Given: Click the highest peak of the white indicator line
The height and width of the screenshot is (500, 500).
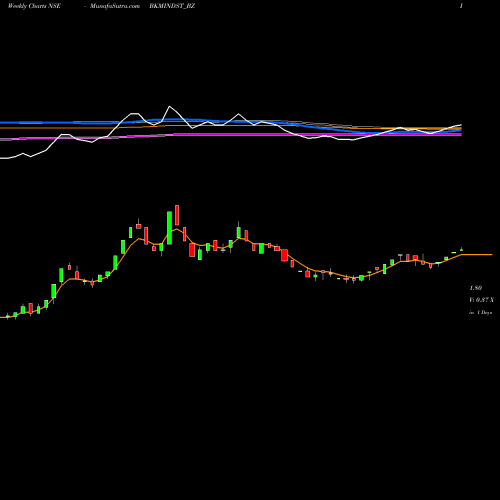Looking at the screenshot, I should [169, 106].
